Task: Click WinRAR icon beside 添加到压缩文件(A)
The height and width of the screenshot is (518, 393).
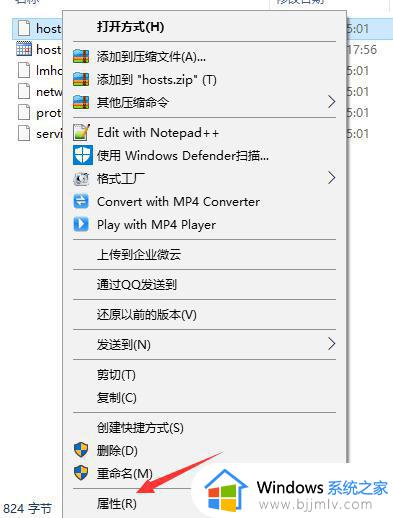Action: coord(81,56)
